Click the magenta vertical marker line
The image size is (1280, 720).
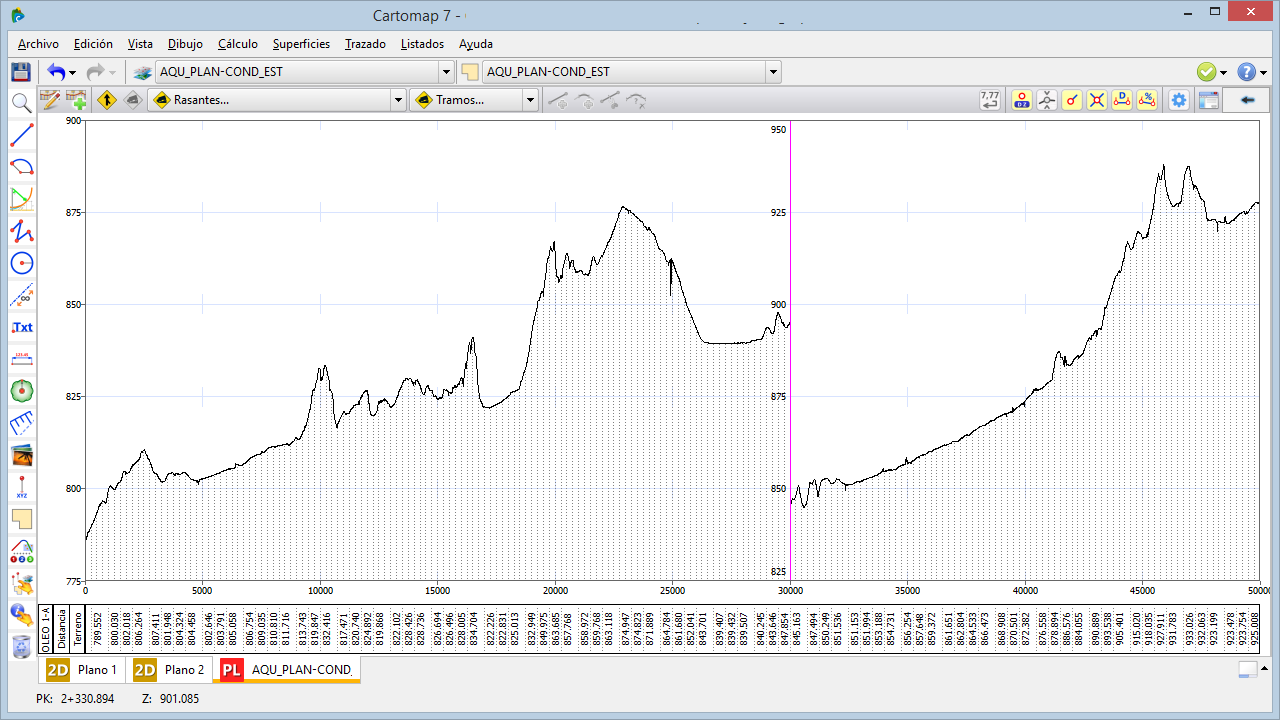(790, 350)
